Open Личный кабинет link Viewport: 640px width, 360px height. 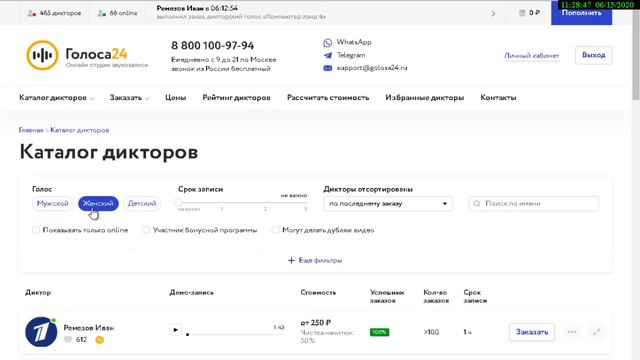pos(531,56)
